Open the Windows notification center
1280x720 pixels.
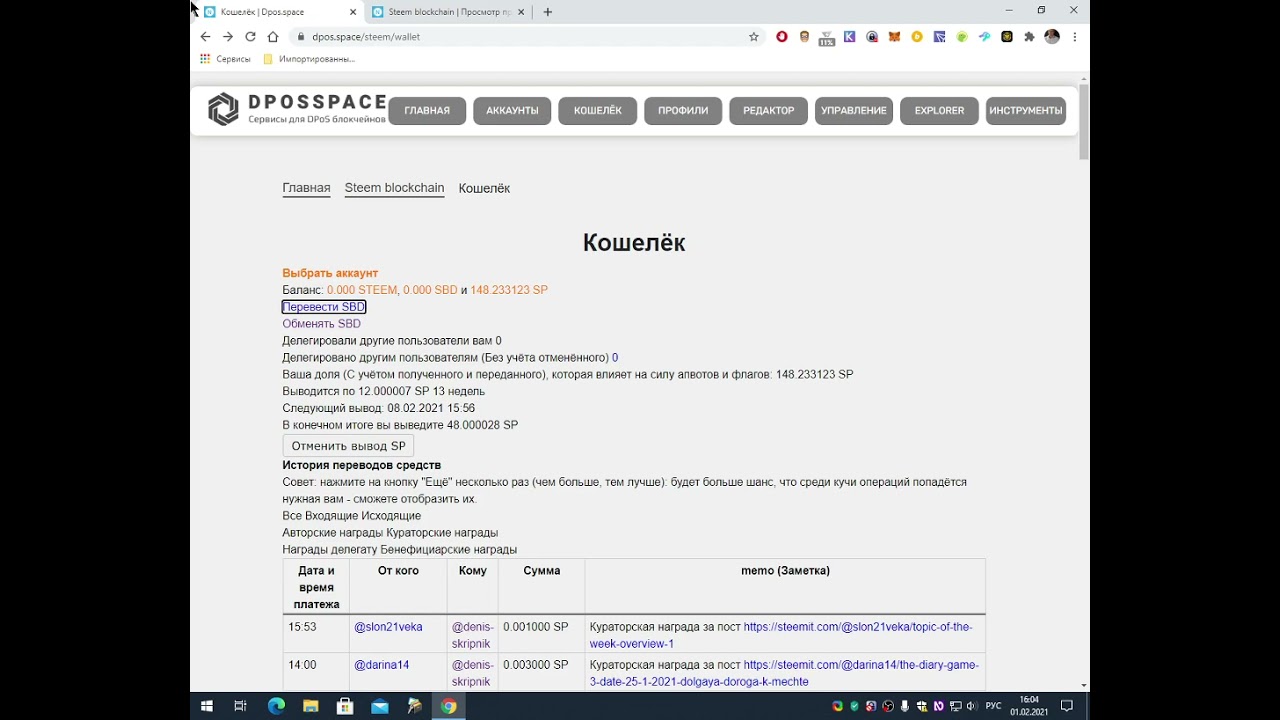tap(1067, 706)
